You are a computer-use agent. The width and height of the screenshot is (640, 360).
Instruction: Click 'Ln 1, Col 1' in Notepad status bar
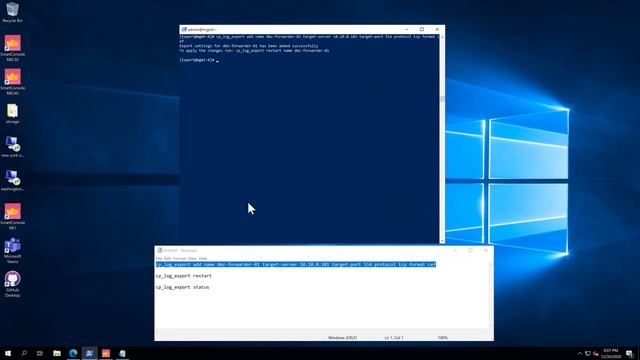394,338
